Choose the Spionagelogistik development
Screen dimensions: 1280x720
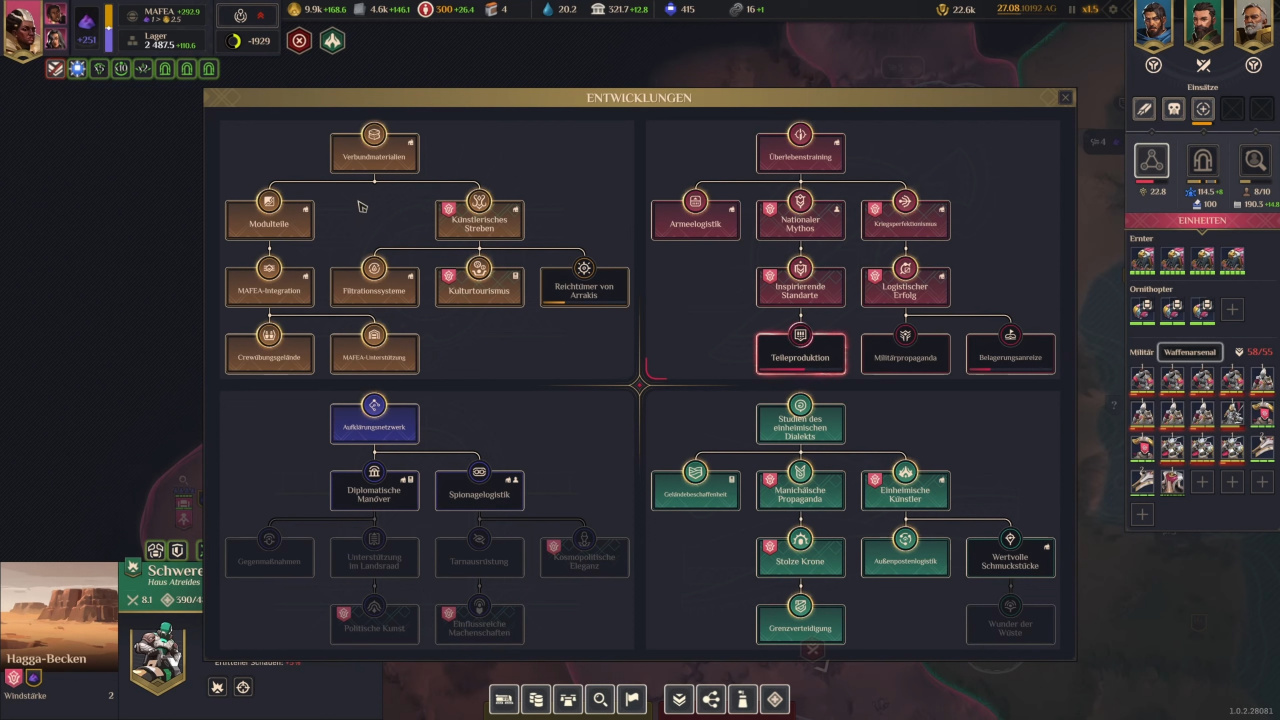(x=479, y=491)
